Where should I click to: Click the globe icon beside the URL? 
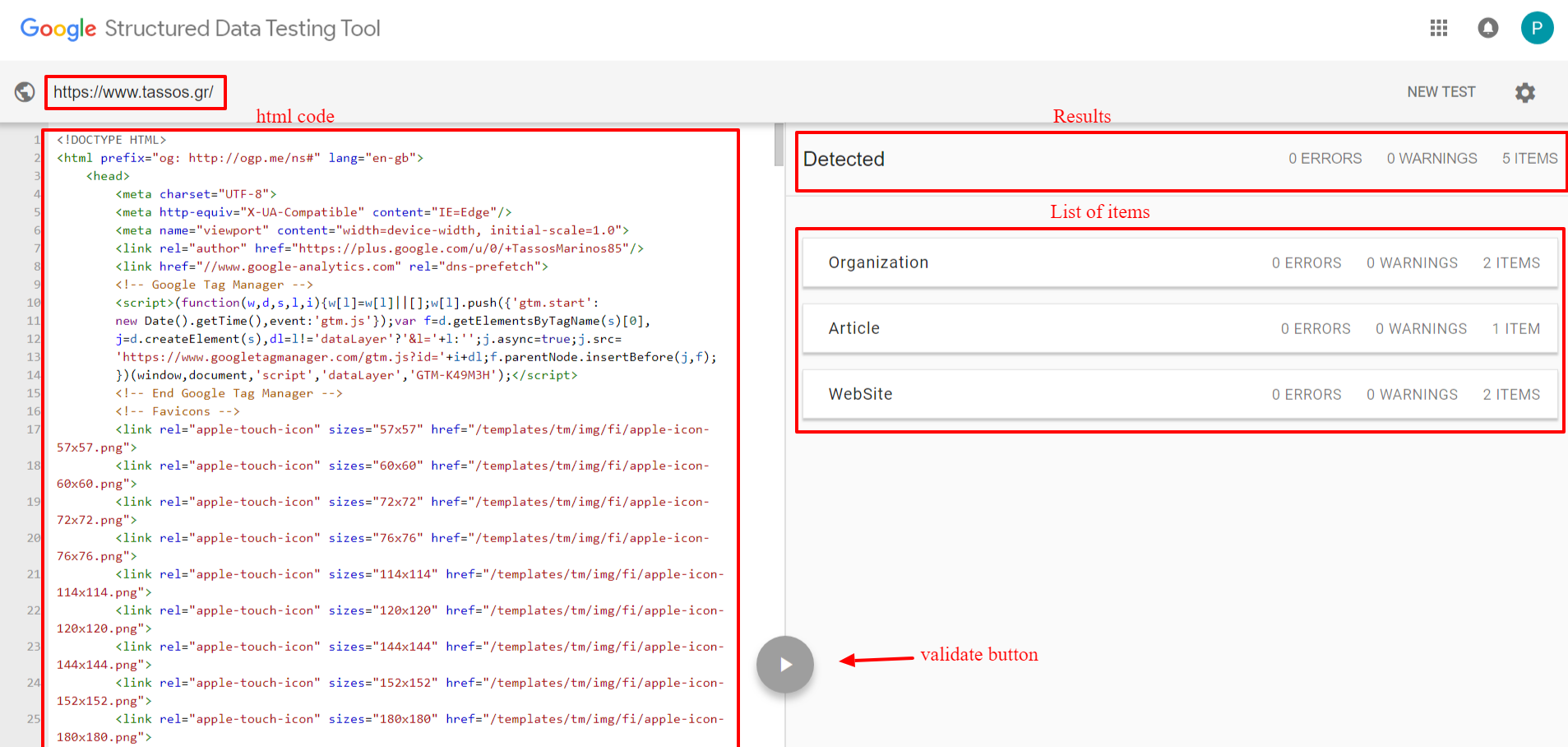(x=25, y=92)
